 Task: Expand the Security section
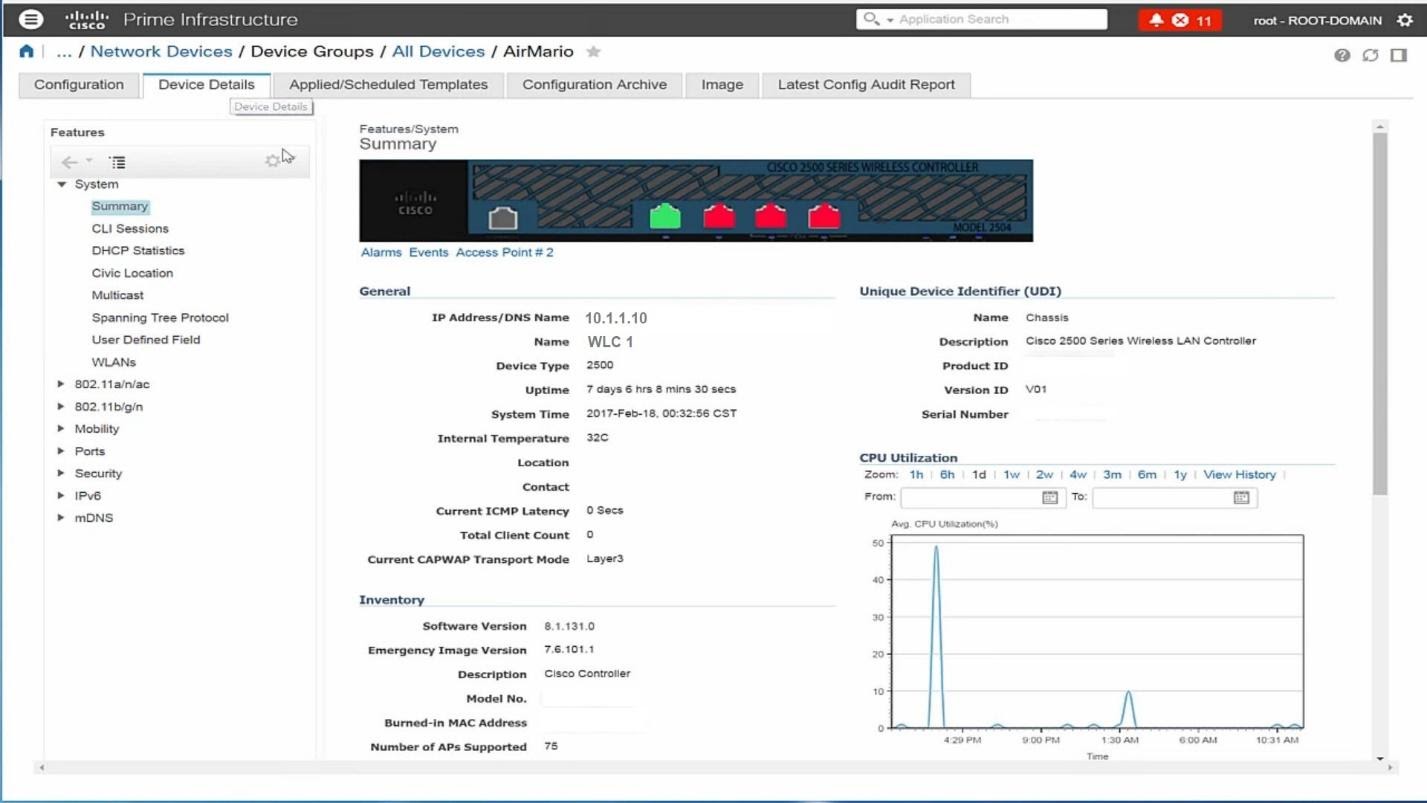point(61,473)
